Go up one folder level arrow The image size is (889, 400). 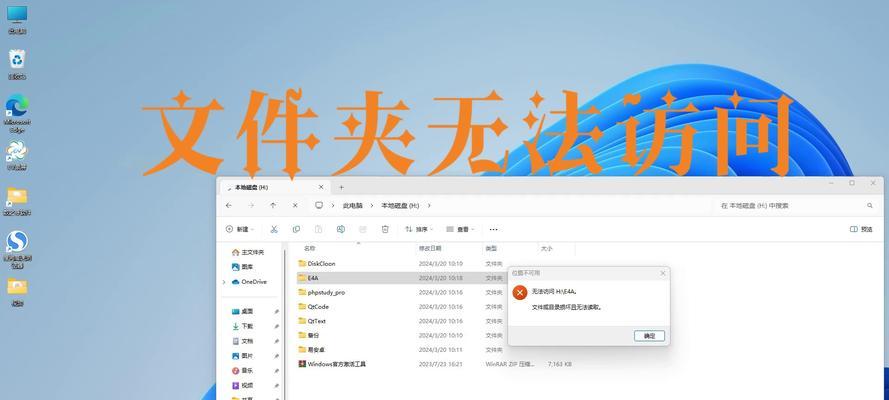coord(273,206)
